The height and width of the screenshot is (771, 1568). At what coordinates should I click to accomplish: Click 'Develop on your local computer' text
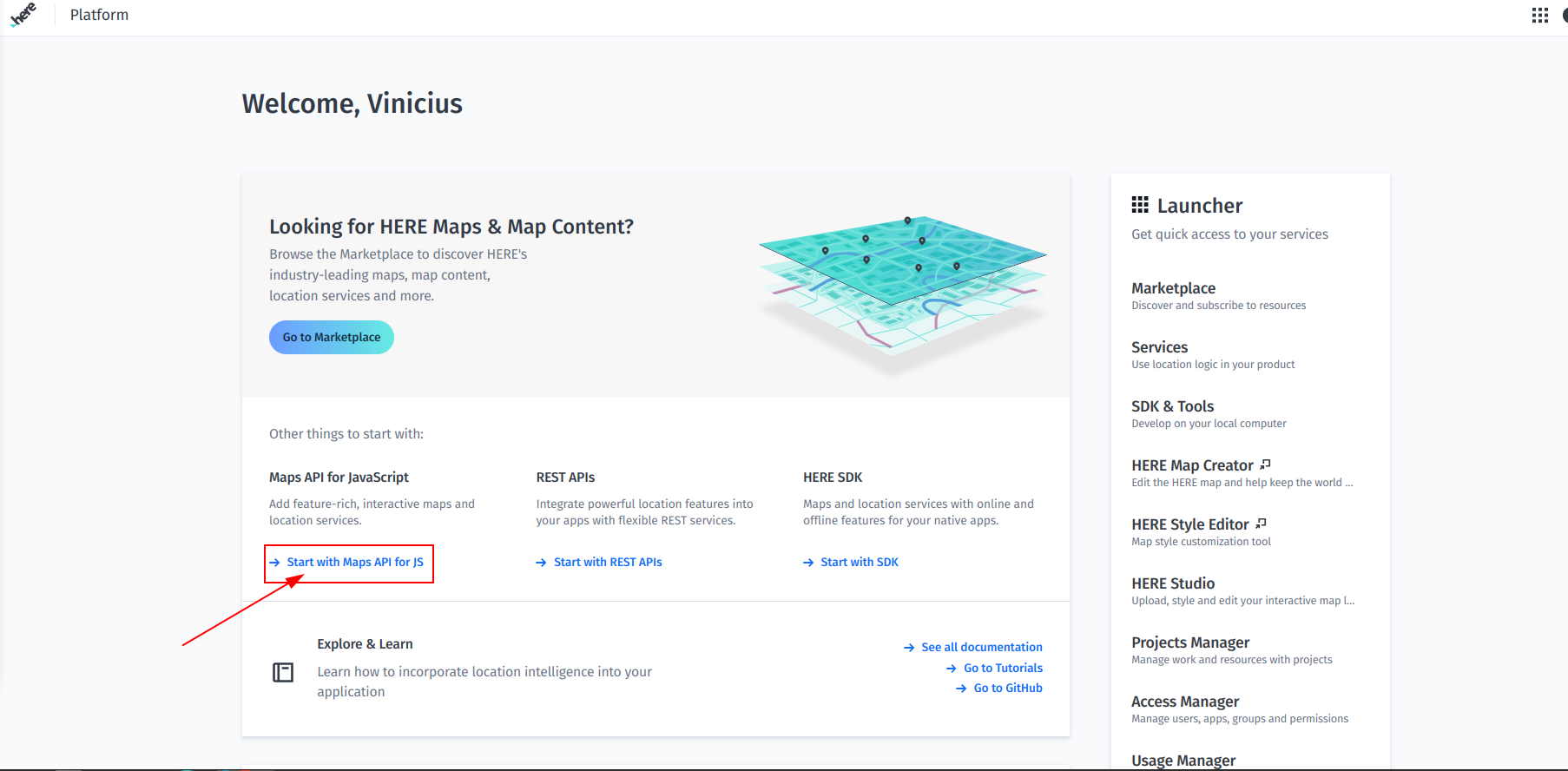(1209, 424)
